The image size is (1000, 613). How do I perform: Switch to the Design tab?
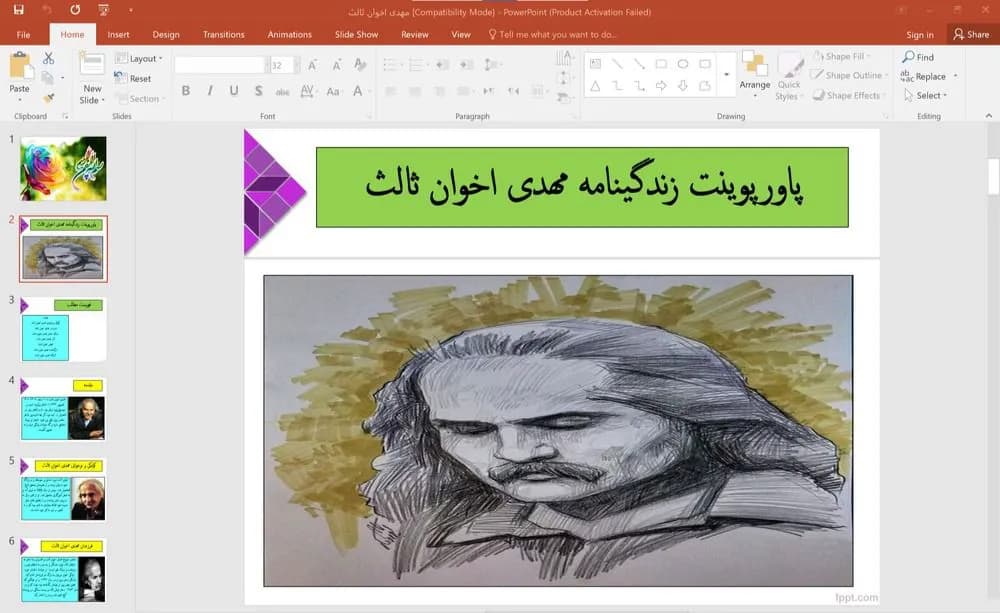coord(166,34)
